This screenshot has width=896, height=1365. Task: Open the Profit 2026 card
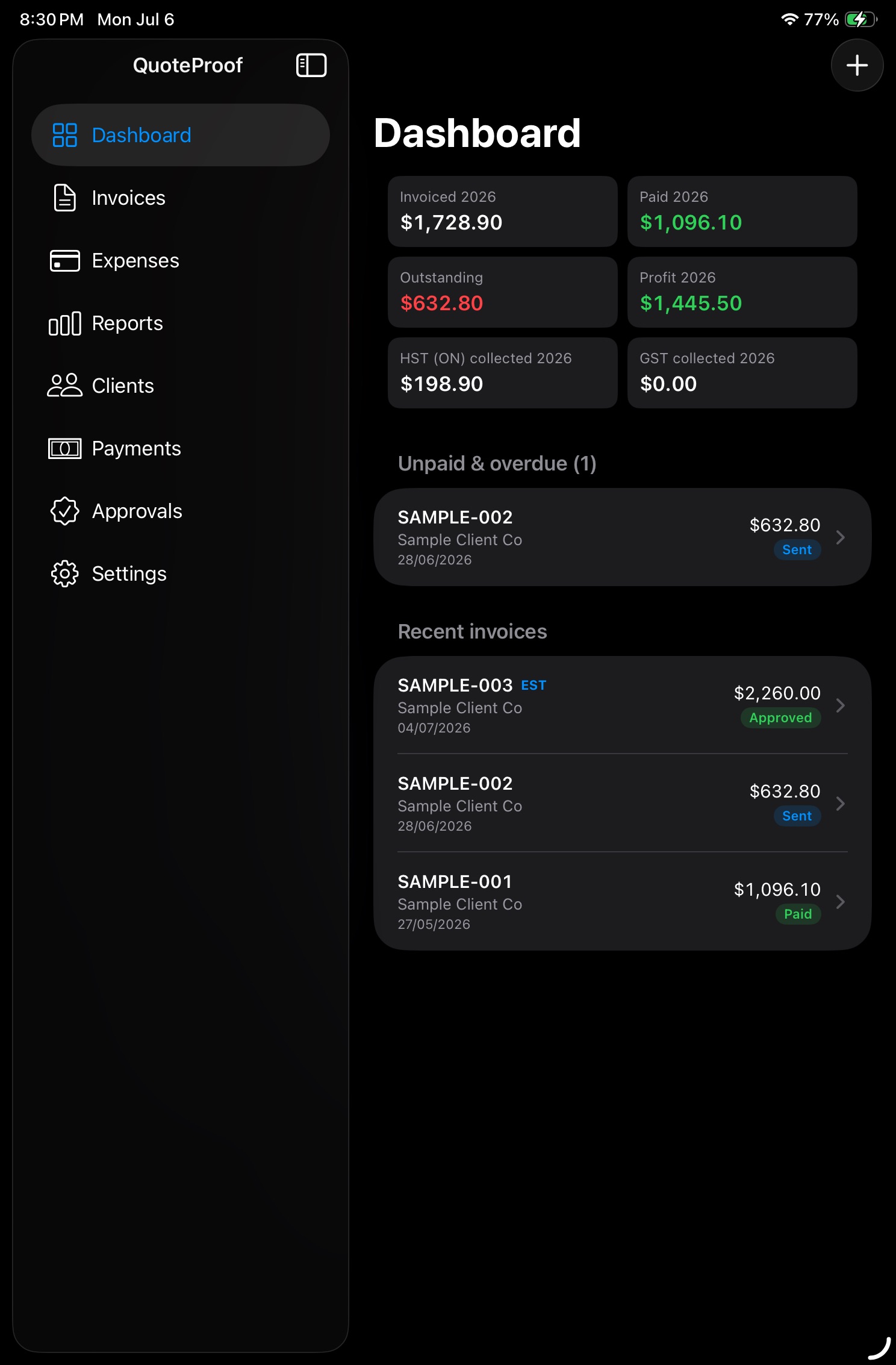(x=742, y=292)
